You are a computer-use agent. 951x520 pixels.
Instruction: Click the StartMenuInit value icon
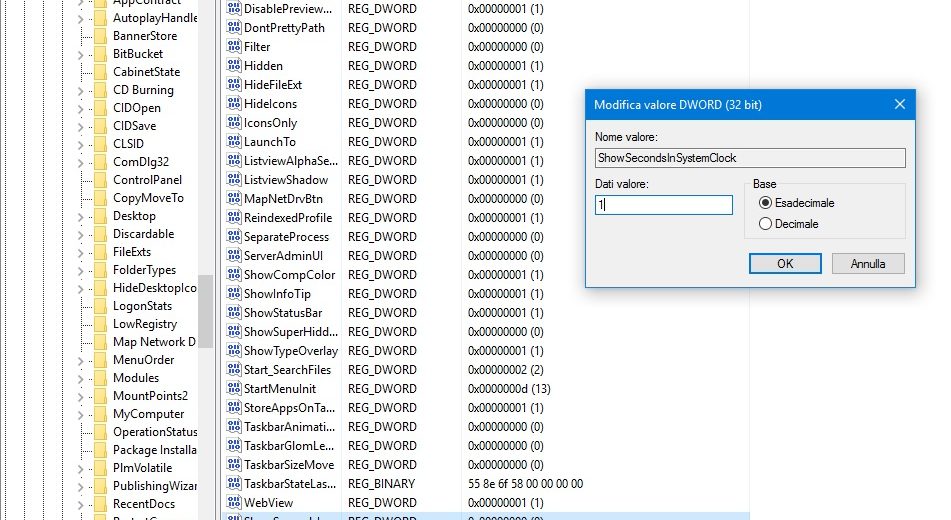tap(234, 389)
